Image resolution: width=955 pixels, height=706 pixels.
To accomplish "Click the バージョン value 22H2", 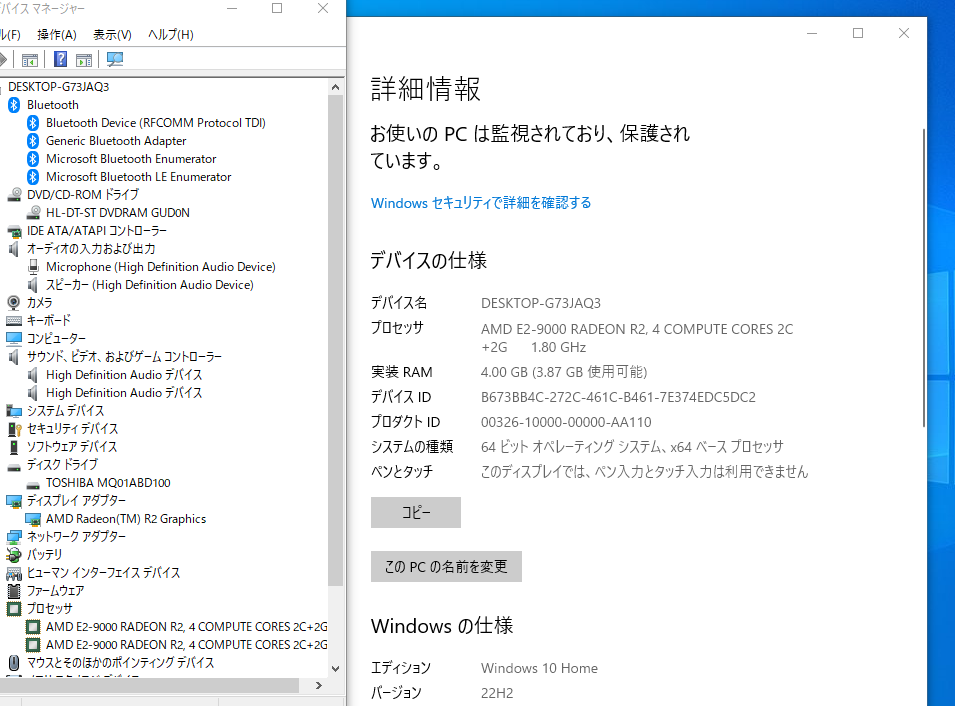I will [x=497, y=693].
